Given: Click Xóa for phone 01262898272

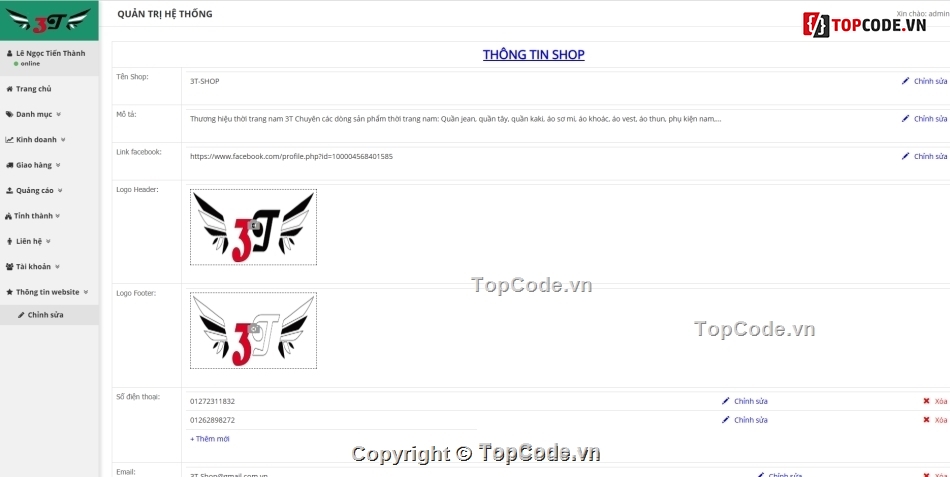Looking at the screenshot, I should click(x=940, y=420).
